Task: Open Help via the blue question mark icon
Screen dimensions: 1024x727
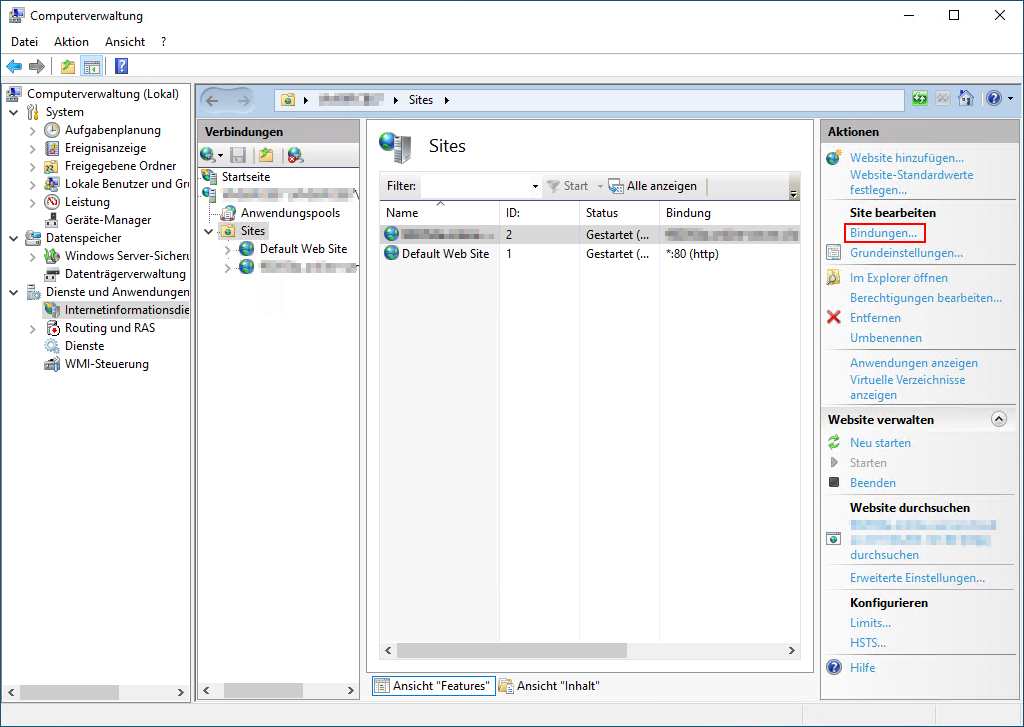Action: pos(120,66)
